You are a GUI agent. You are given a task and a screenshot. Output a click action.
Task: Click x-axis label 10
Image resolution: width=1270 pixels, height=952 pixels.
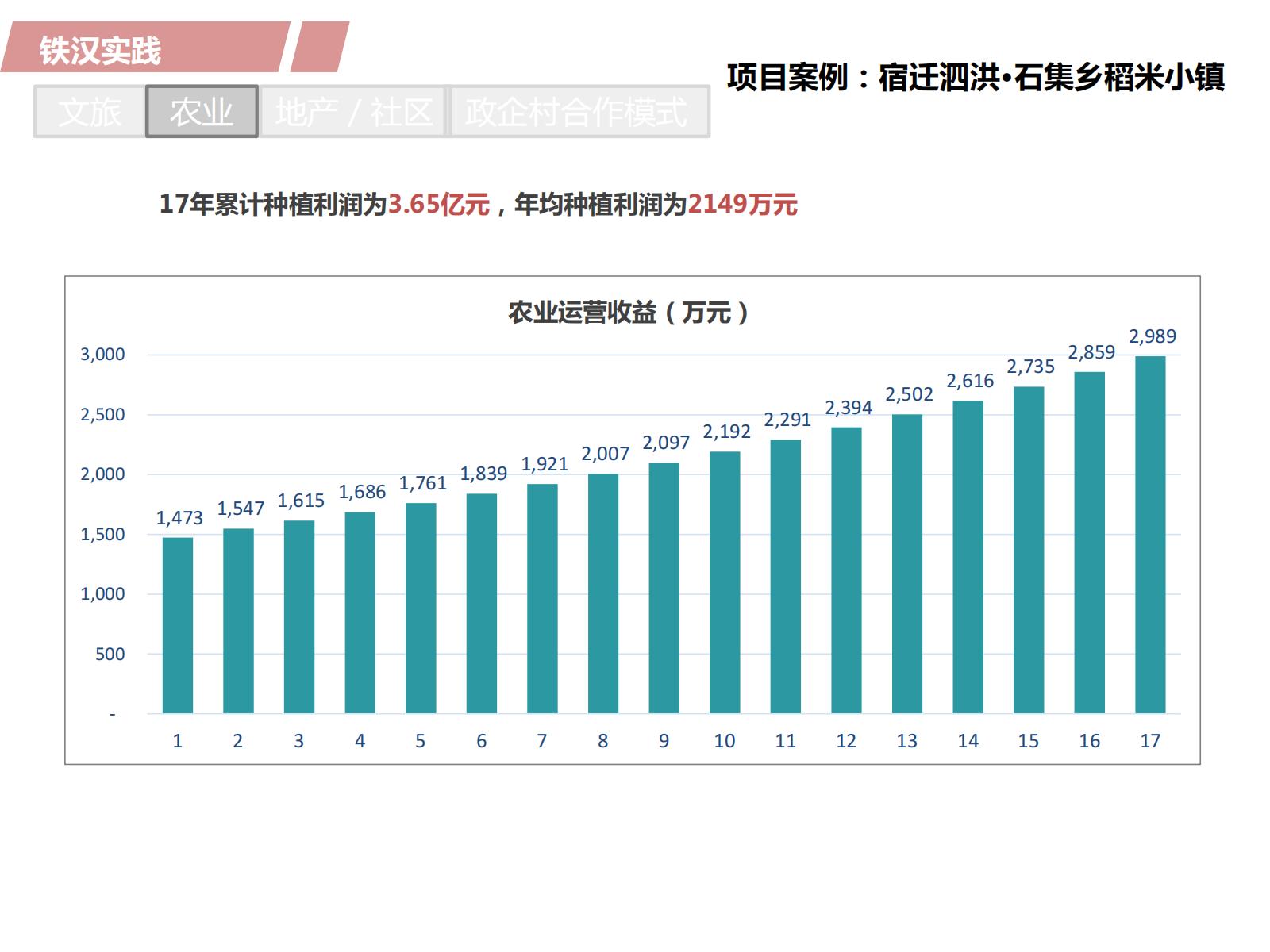coord(725,741)
